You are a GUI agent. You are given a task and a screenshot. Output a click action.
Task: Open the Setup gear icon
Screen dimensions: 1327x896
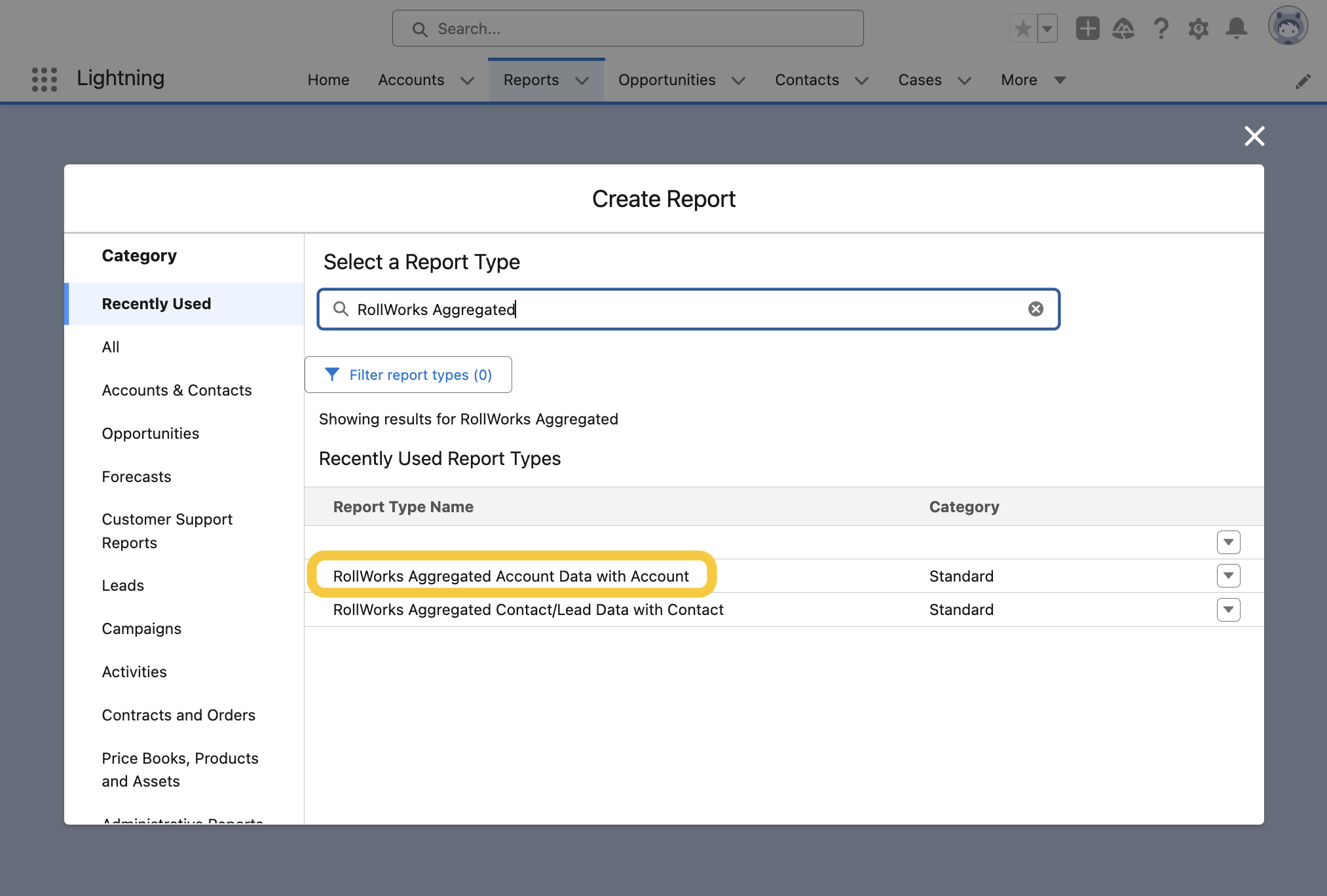[x=1199, y=29]
